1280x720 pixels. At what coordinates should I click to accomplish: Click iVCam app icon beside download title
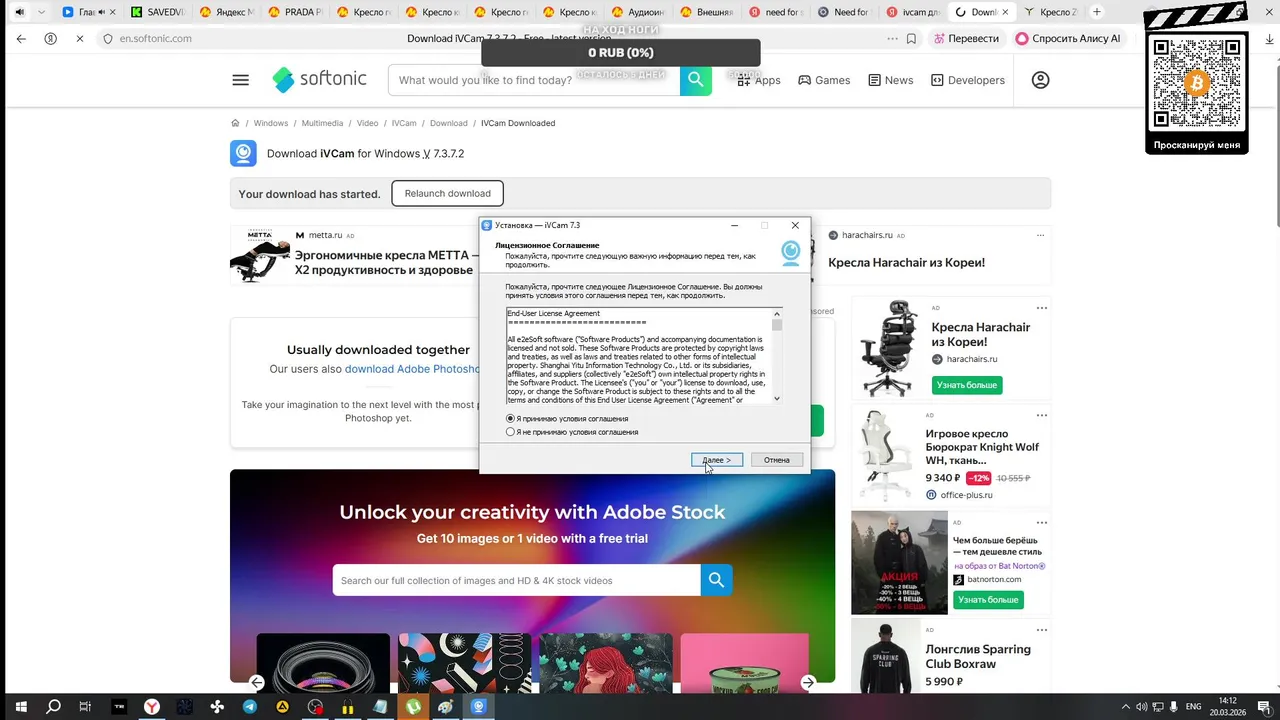(243, 153)
